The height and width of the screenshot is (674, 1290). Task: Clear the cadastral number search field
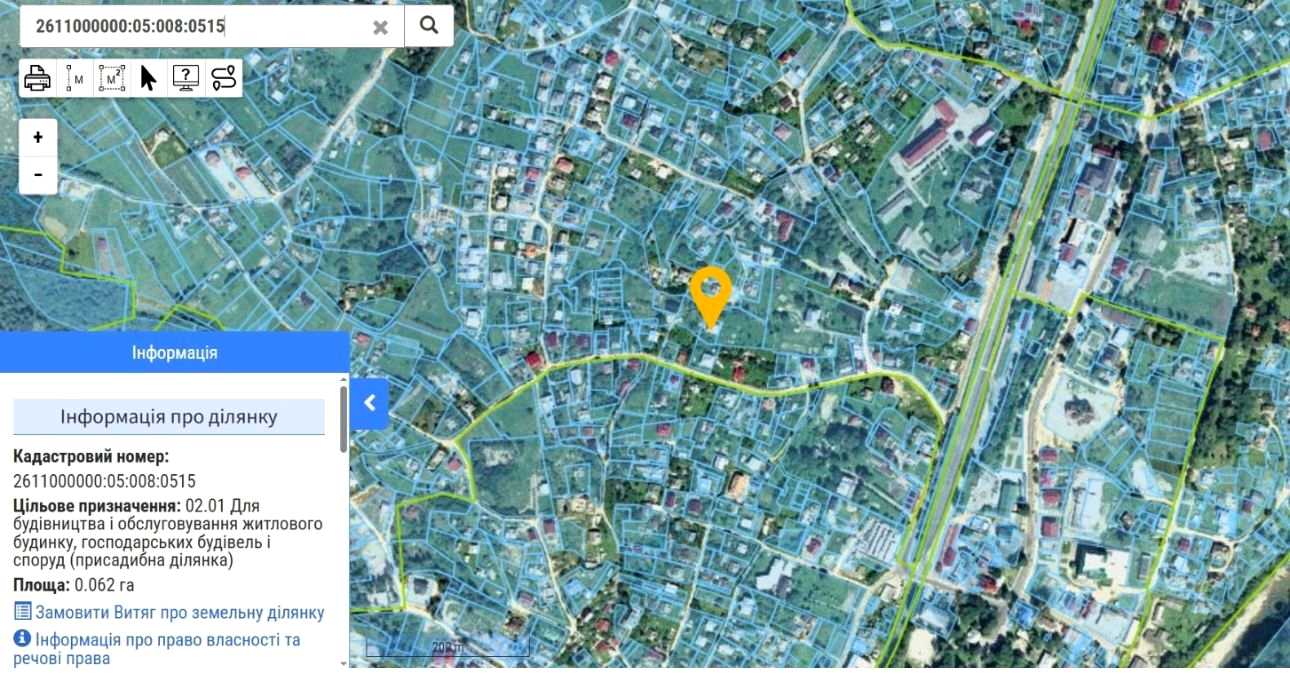(x=380, y=27)
